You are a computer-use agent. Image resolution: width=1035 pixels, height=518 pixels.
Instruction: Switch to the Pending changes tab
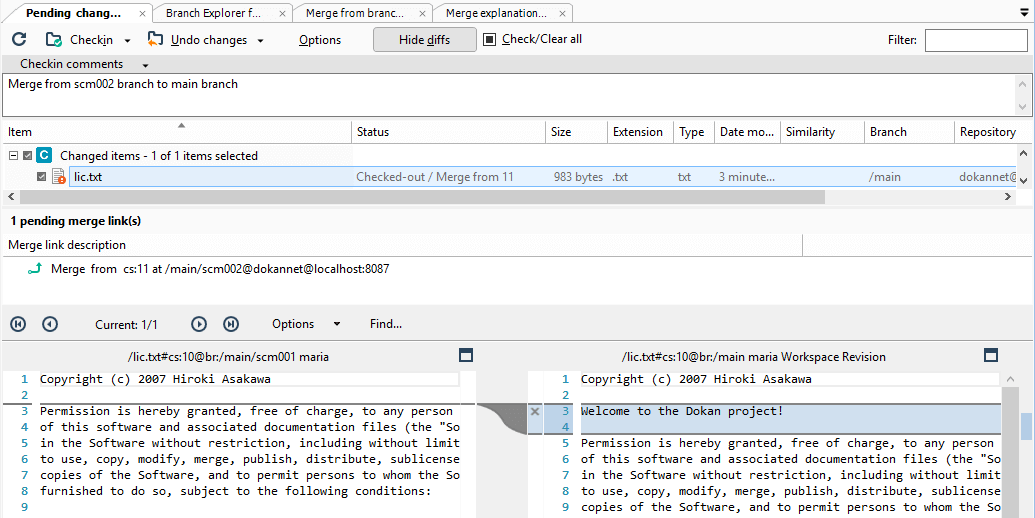73,13
